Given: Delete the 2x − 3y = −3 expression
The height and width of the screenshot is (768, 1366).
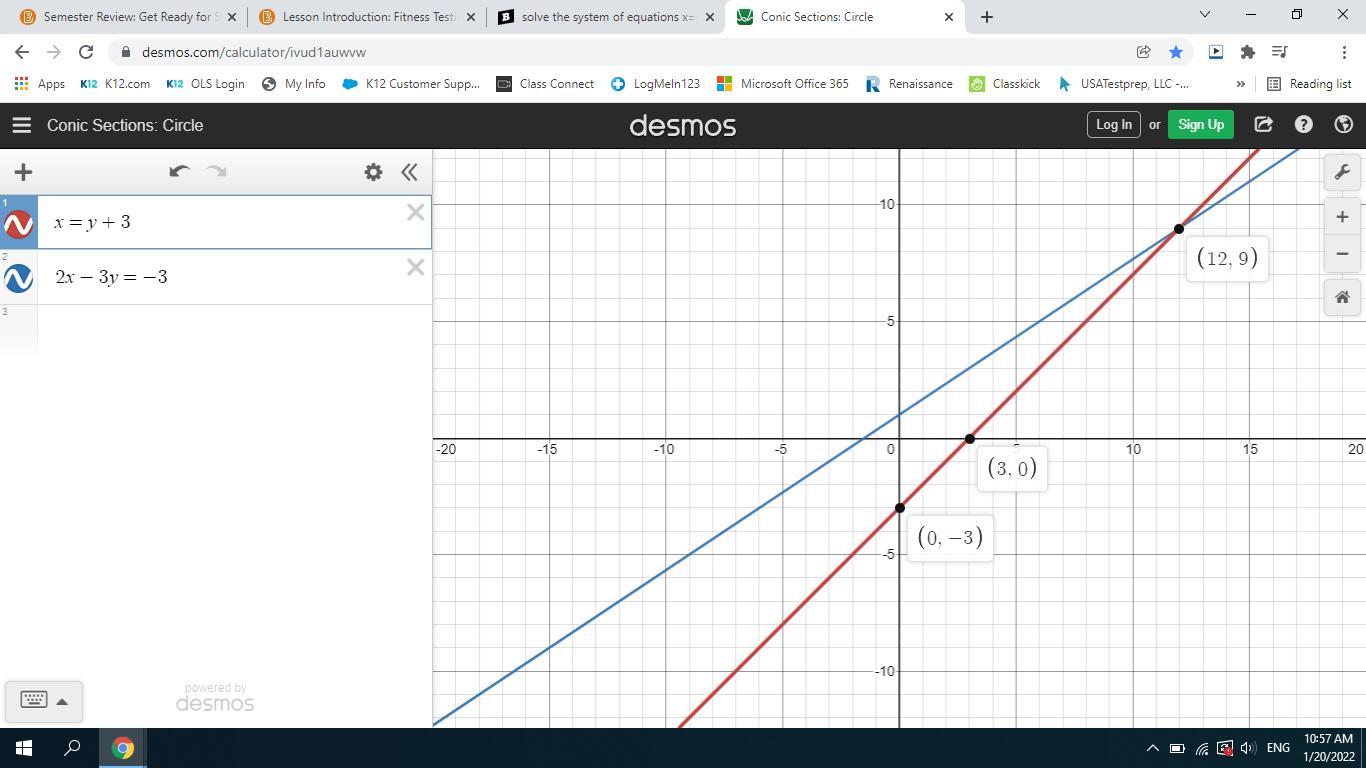Looking at the screenshot, I should coord(415,267).
